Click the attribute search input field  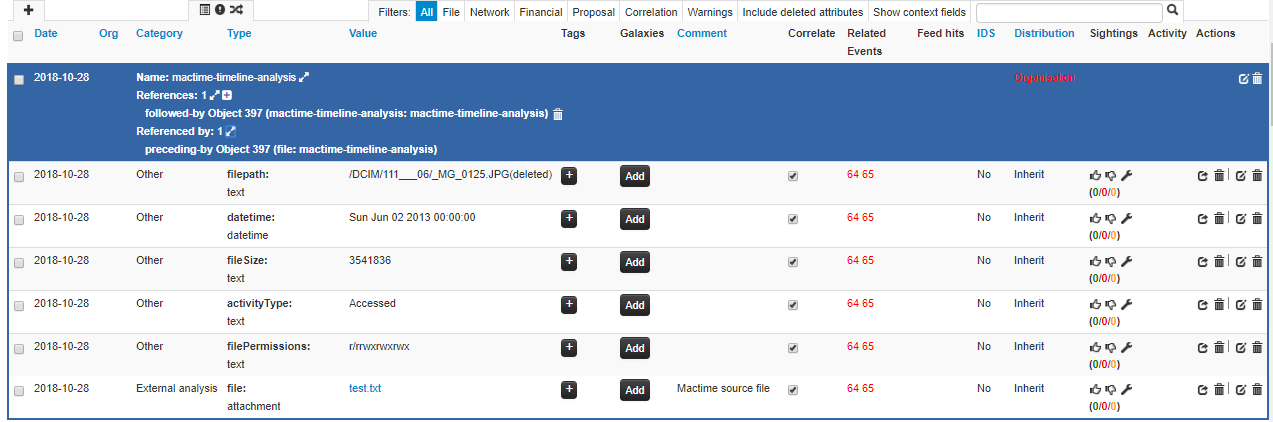(1068, 12)
